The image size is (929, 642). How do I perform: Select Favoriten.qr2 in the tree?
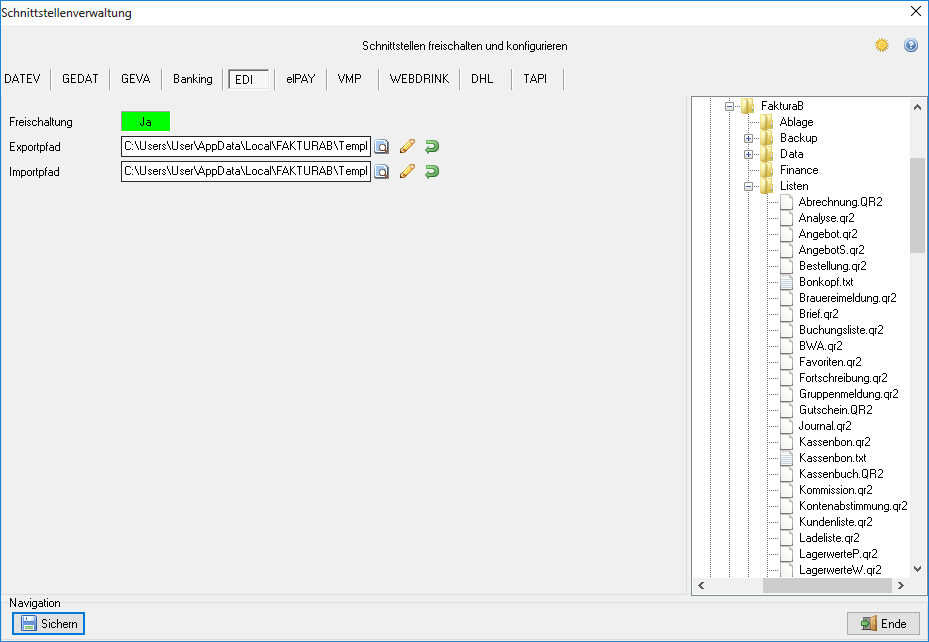point(830,362)
